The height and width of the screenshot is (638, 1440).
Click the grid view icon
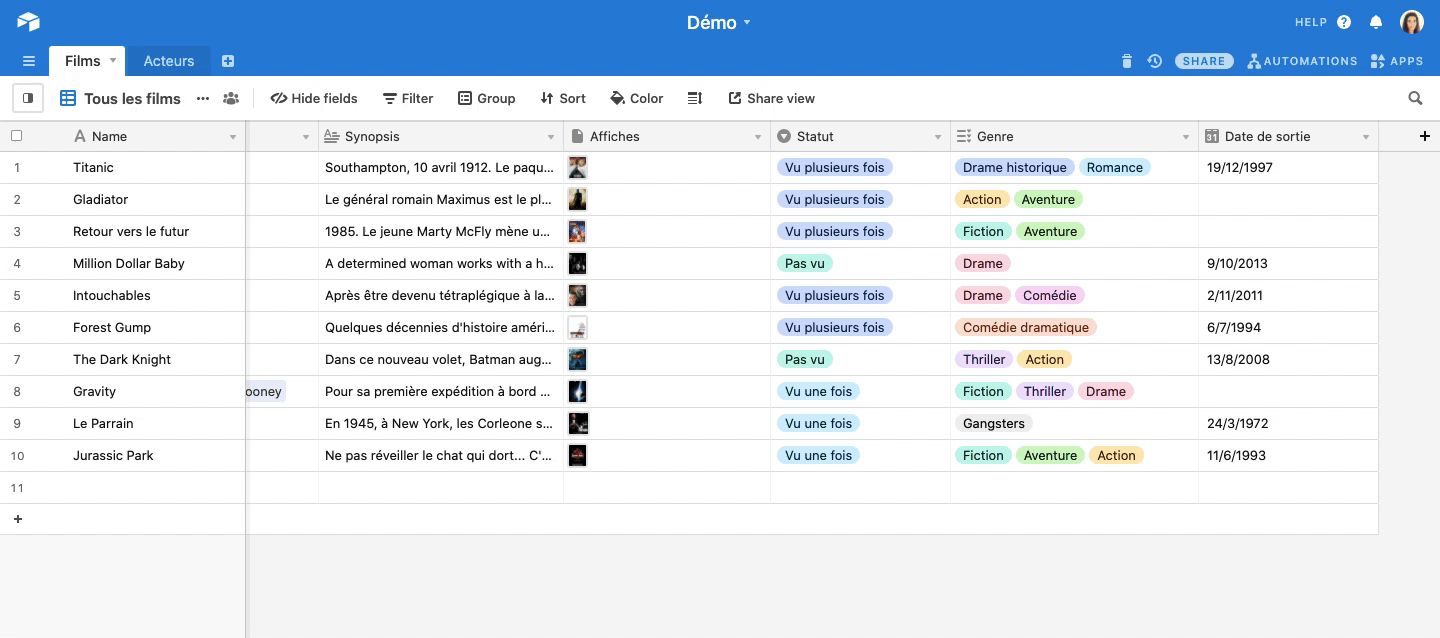click(68, 98)
